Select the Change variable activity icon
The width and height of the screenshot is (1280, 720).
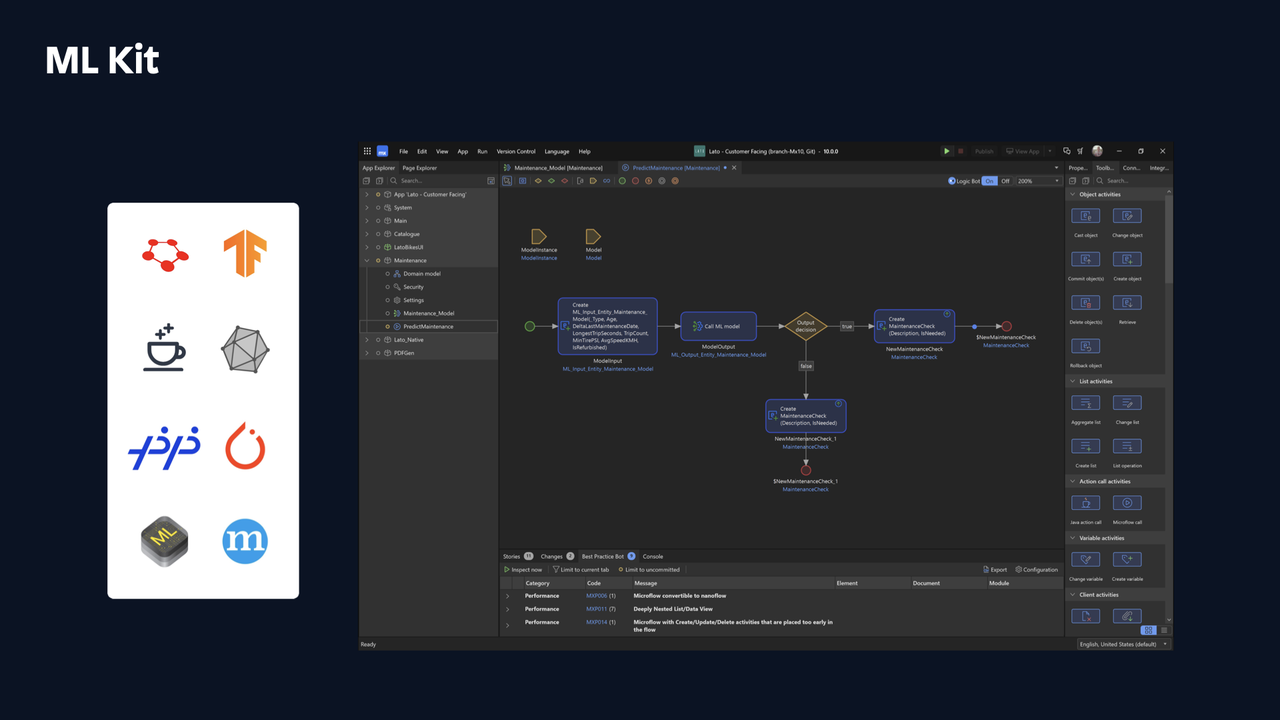[1086, 560]
